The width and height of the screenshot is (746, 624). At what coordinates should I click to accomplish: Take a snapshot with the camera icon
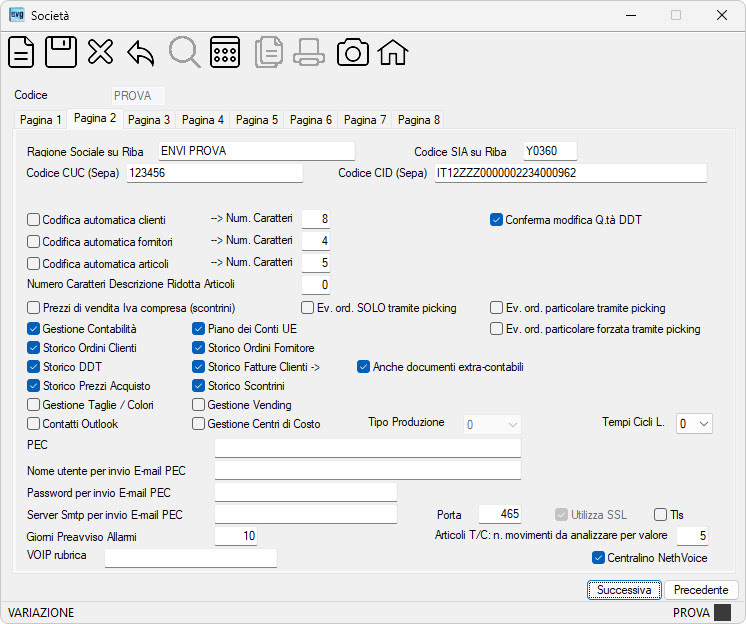(x=353, y=52)
